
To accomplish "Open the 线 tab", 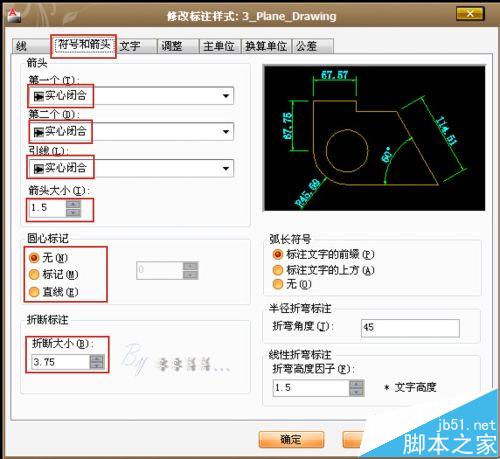I will pos(31,46).
